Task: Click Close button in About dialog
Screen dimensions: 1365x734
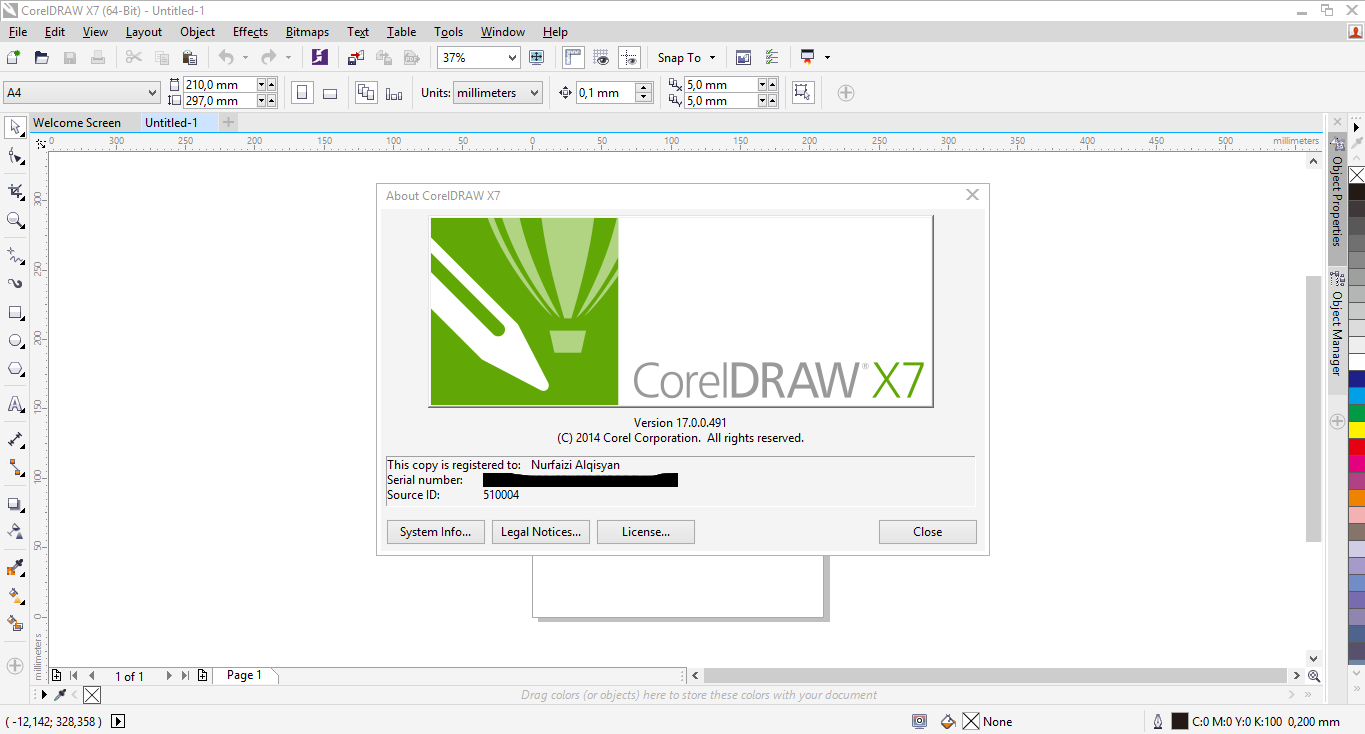Action: click(928, 532)
